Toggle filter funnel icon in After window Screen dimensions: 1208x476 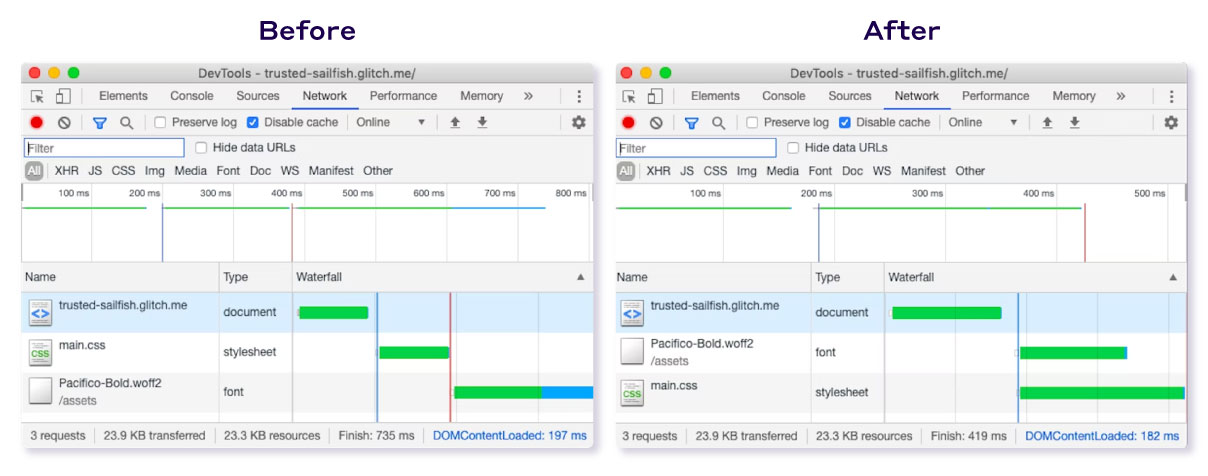[691, 123]
